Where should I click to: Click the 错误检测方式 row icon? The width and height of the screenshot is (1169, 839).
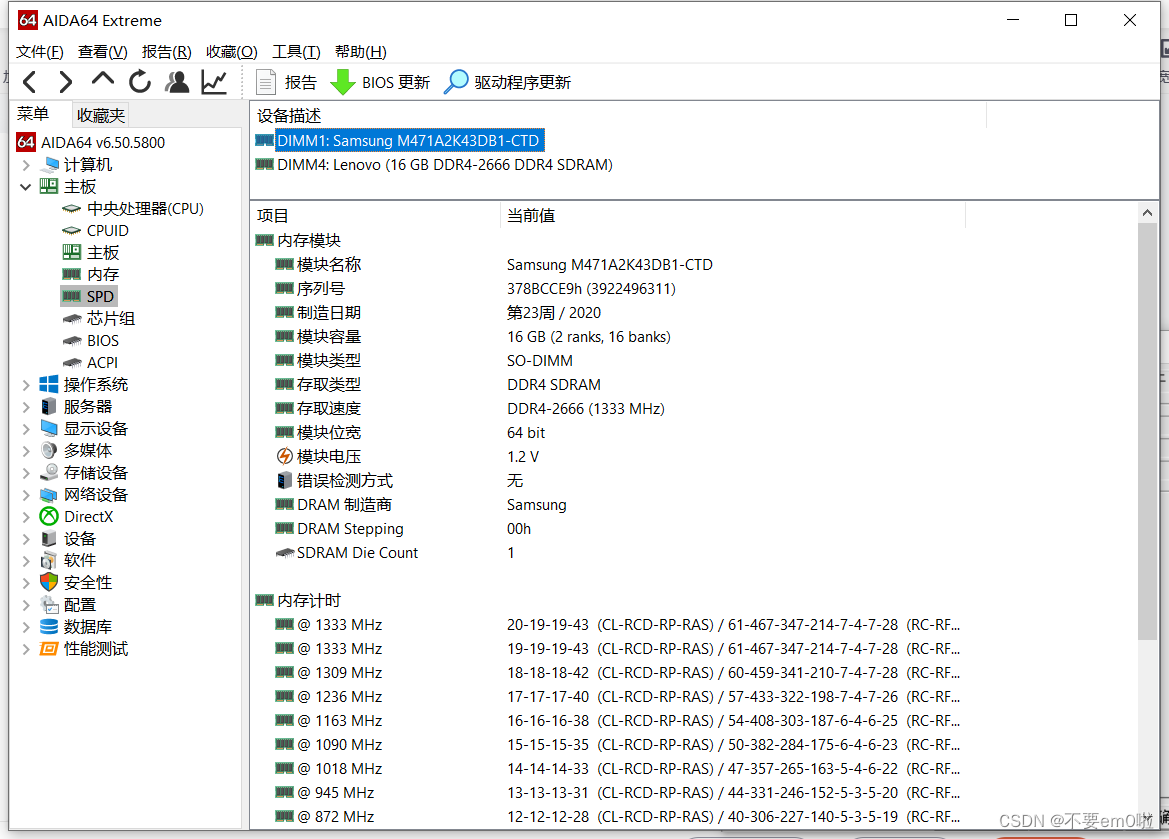pyautogui.click(x=284, y=480)
